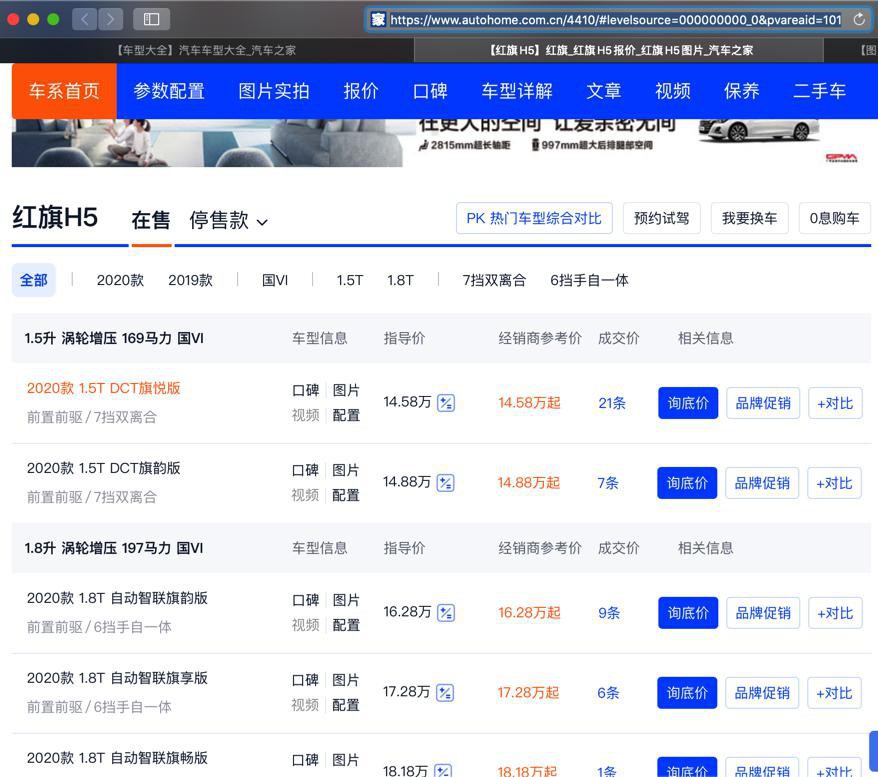This screenshot has height=777, width=878.
Task: Open the 视频 nav item
Action: 672,91
